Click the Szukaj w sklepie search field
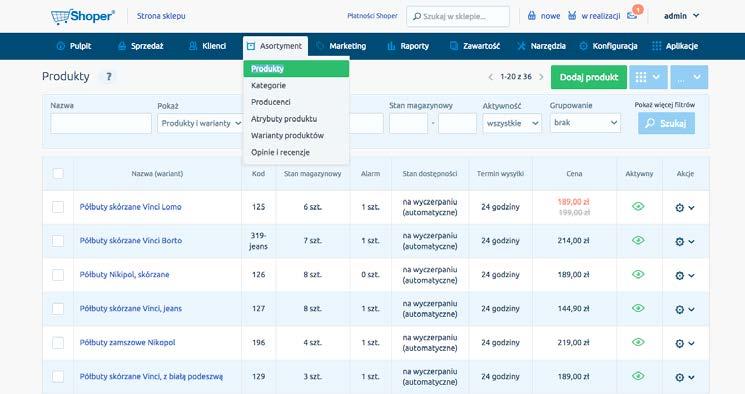 458,17
